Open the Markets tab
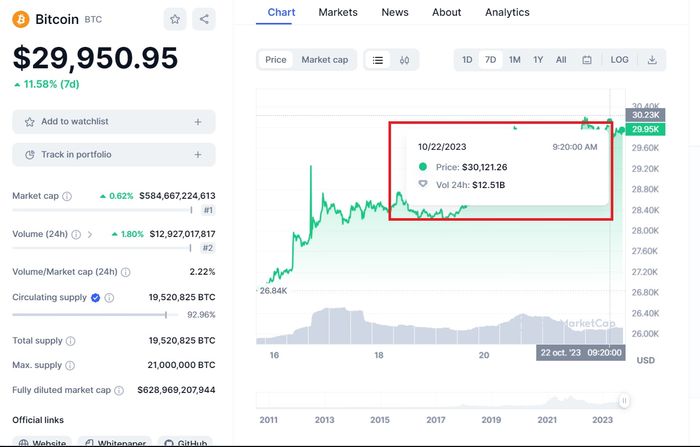Viewport: 700px width, 447px height. coord(338,12)
